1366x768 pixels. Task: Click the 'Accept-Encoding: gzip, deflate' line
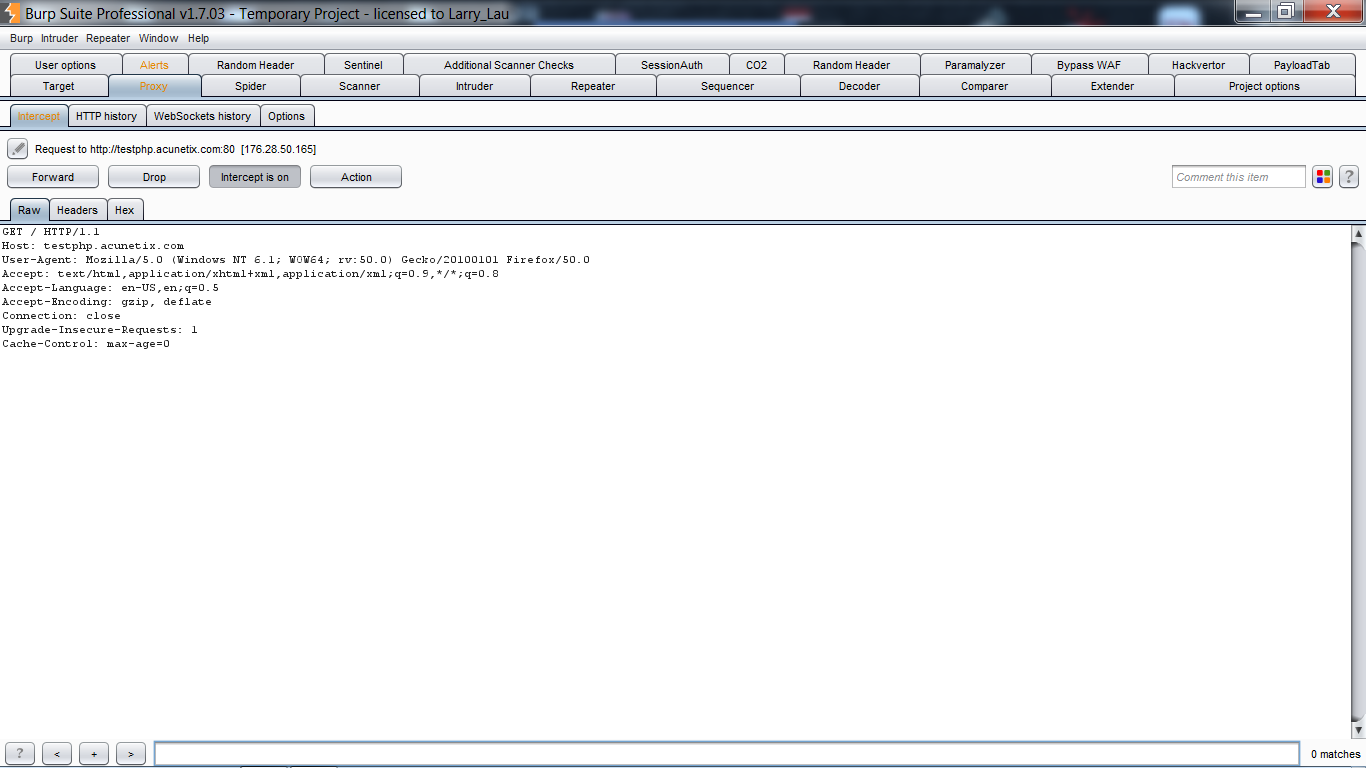click(107, 302)
